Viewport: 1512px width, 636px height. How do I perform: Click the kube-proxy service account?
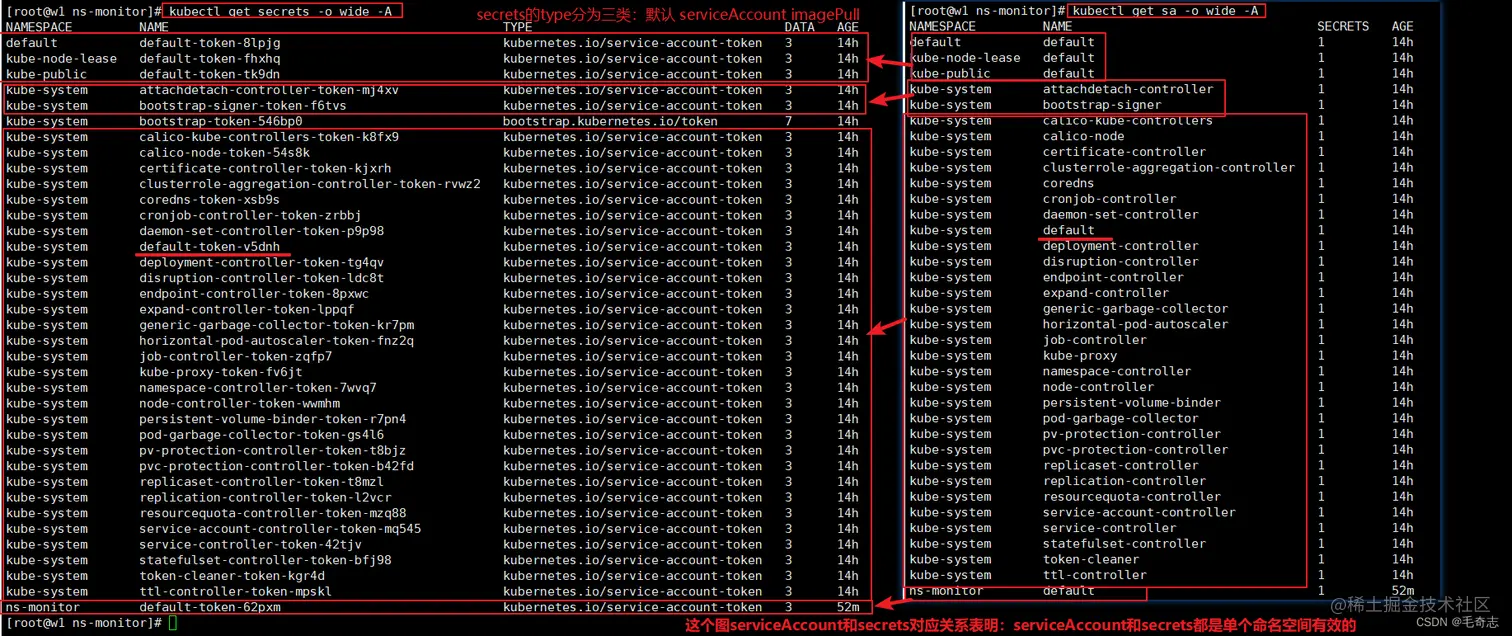pyautogui.click(x=1080, y=356)
